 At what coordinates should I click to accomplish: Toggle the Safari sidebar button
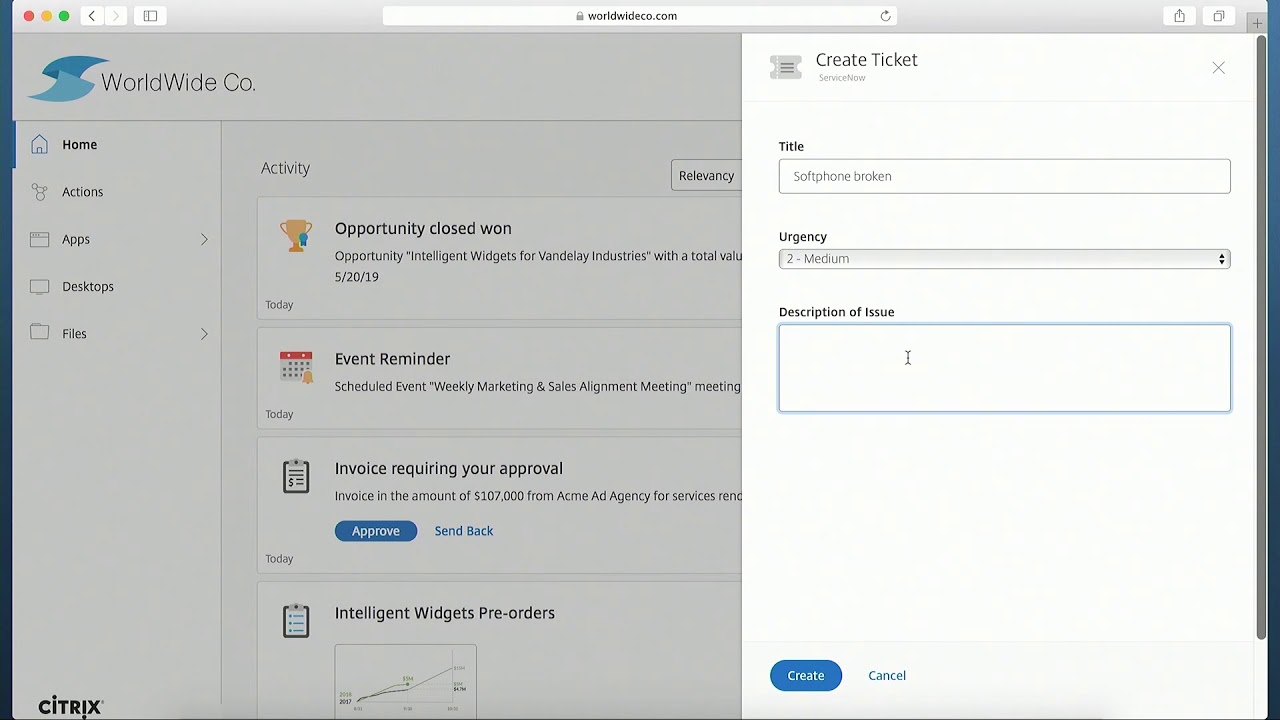pos(150,16)
